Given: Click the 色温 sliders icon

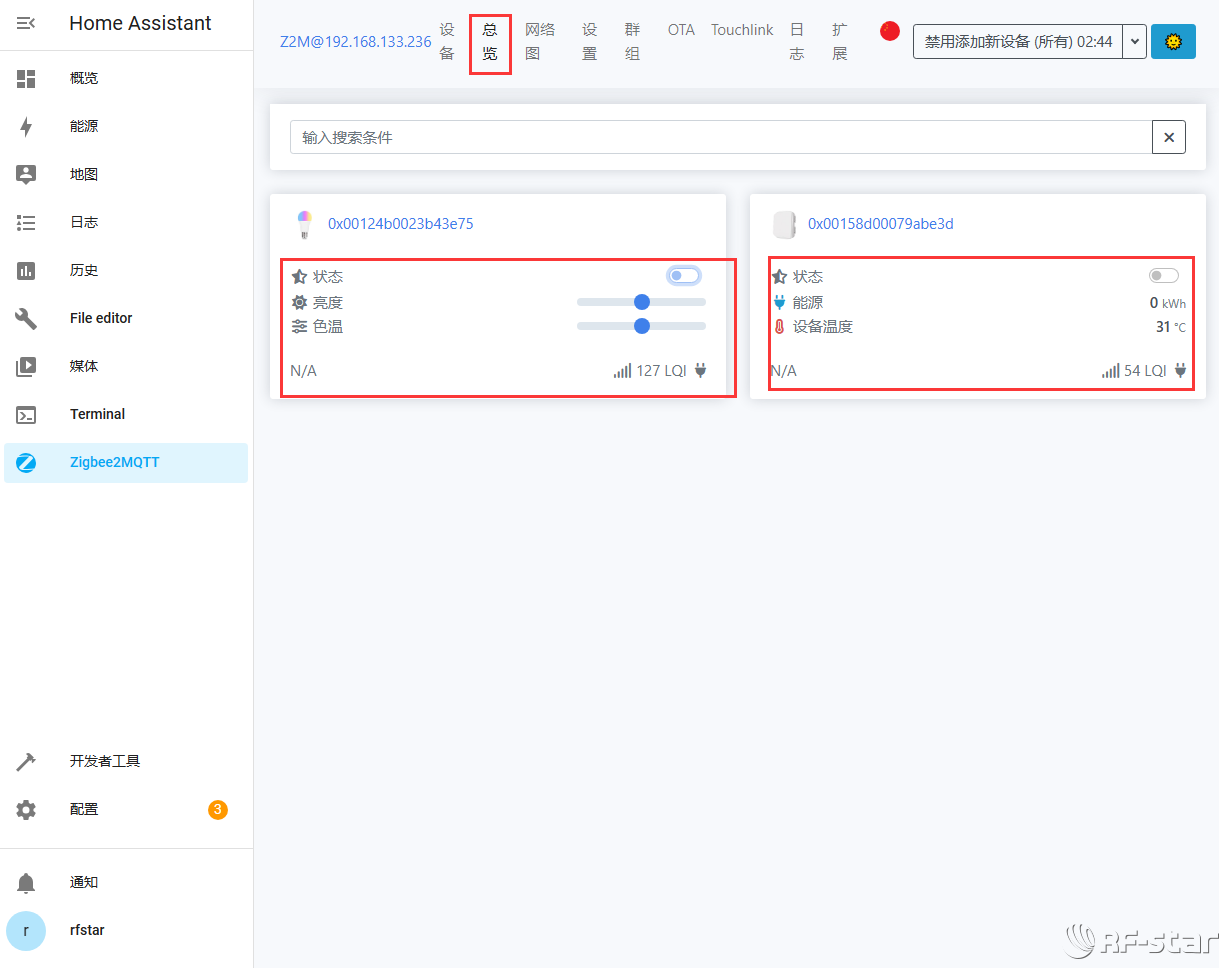Looking at the screenshot, I should 299,327.
